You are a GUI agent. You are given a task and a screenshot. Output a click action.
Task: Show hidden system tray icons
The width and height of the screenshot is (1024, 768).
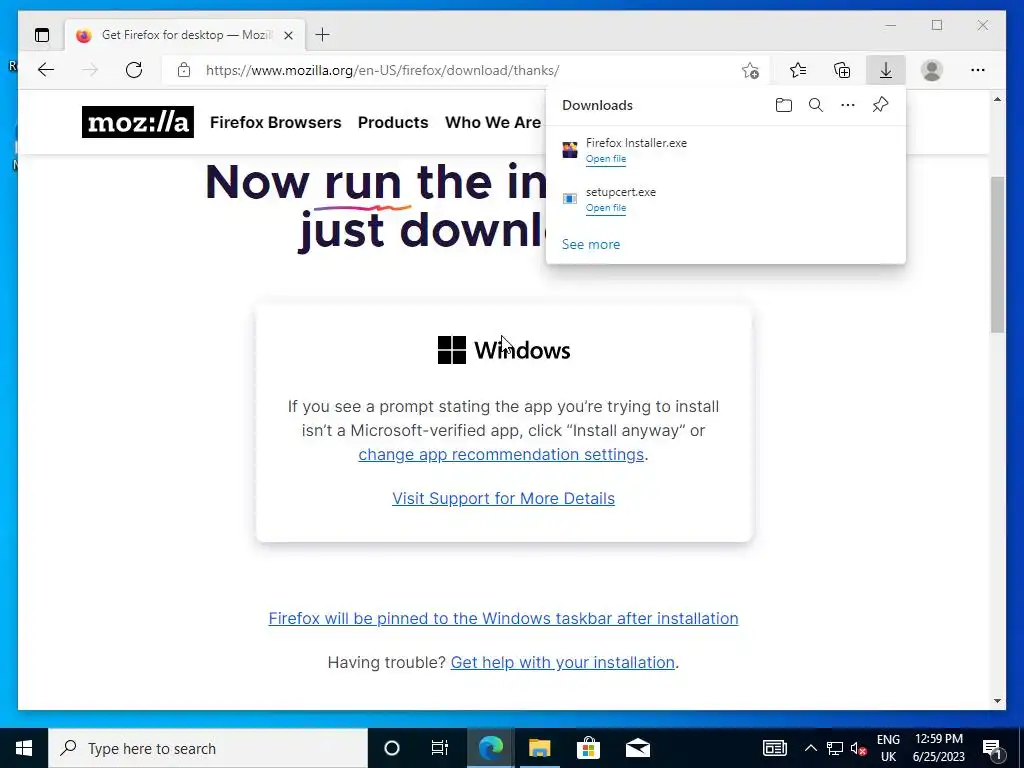810,748
